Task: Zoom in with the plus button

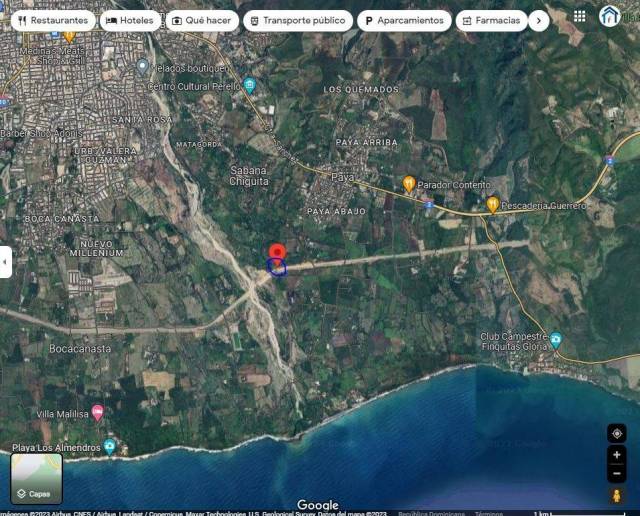Action: (617, 455)
